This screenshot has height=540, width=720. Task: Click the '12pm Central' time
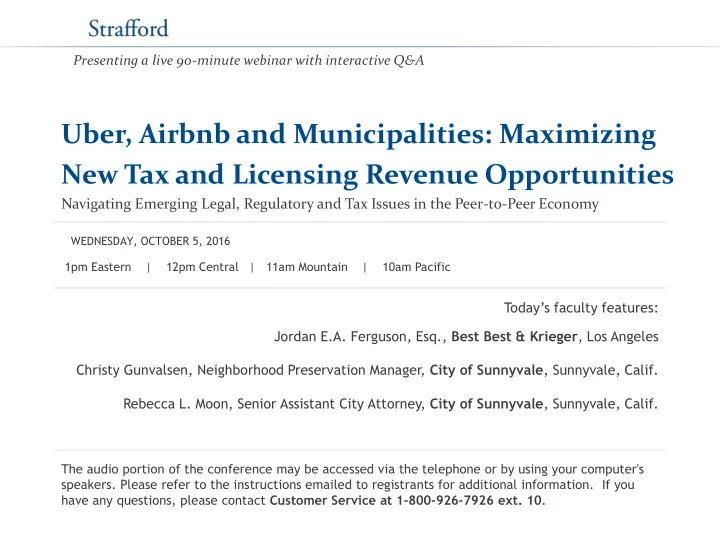tap(202, 267)
